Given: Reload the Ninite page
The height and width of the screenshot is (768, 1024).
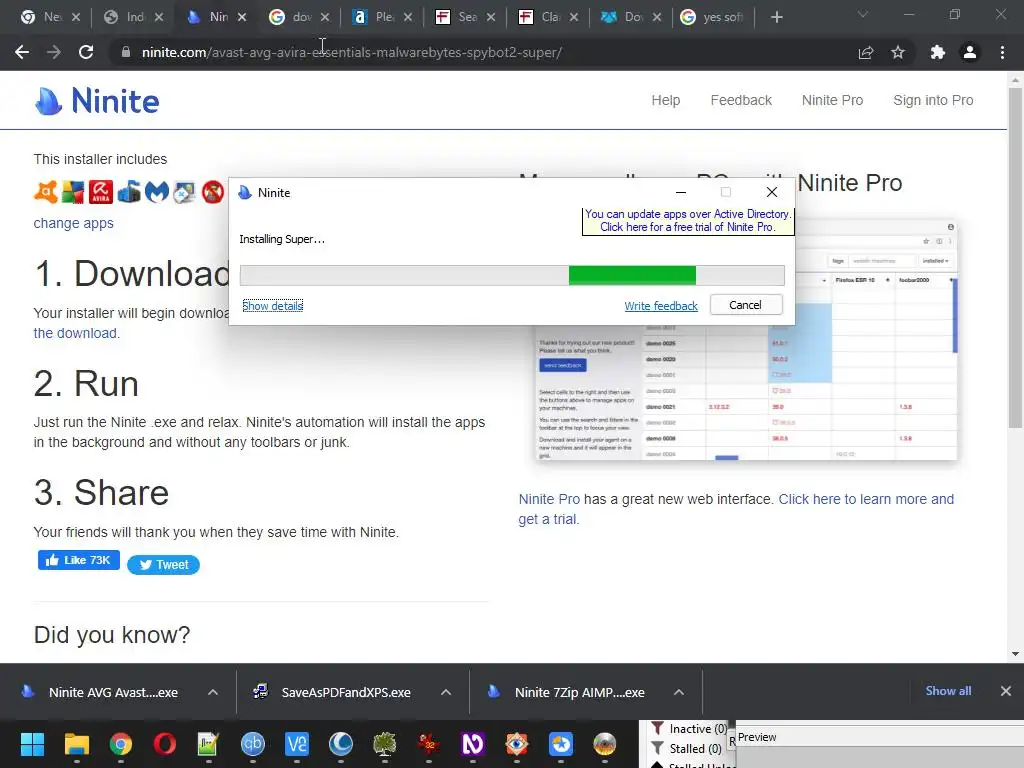Looking at the screenshot, I should [86, 52].
